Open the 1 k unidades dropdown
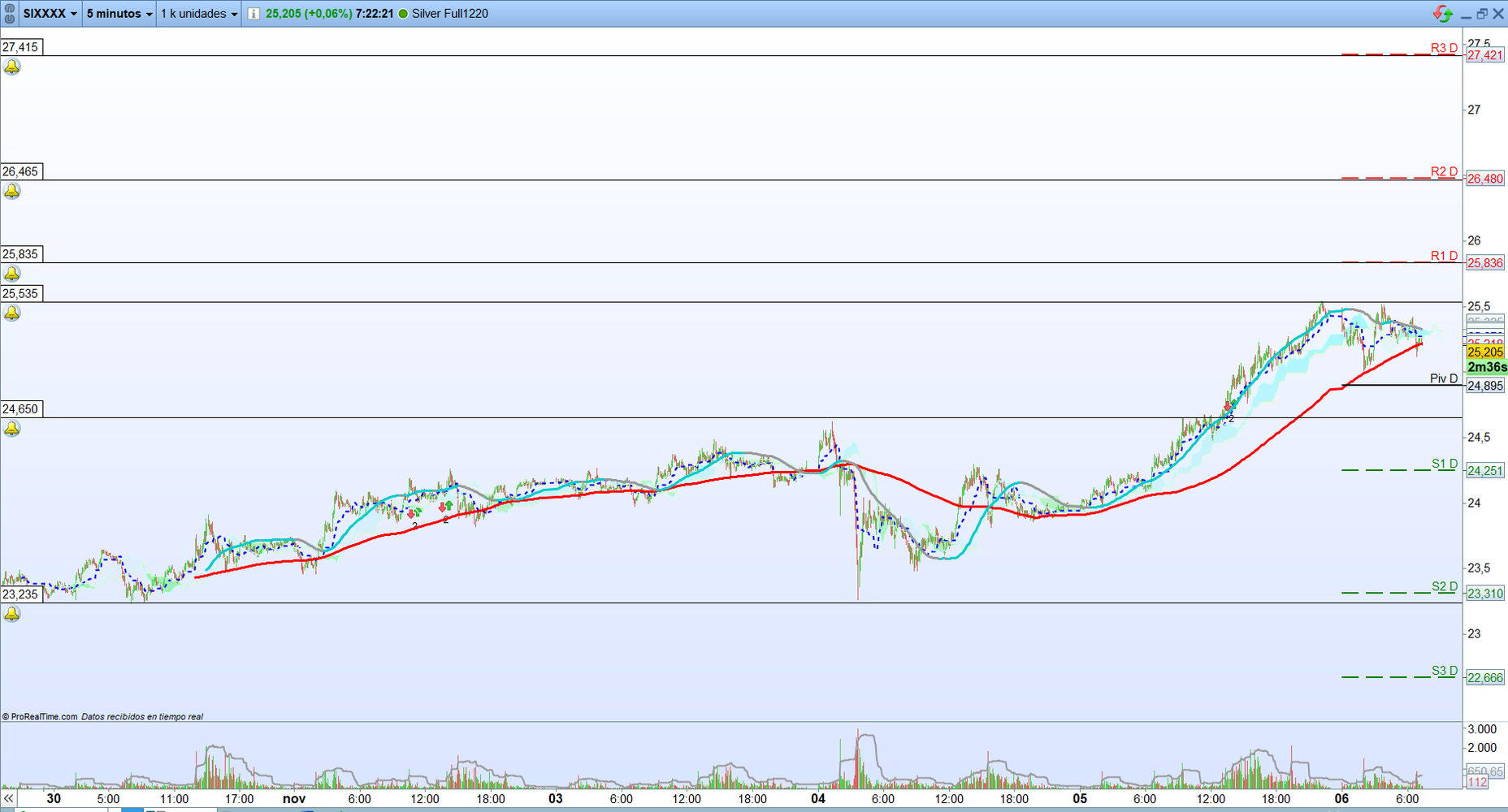The width and height of the screenshot is (1508, 812). [x=199, y=13]
